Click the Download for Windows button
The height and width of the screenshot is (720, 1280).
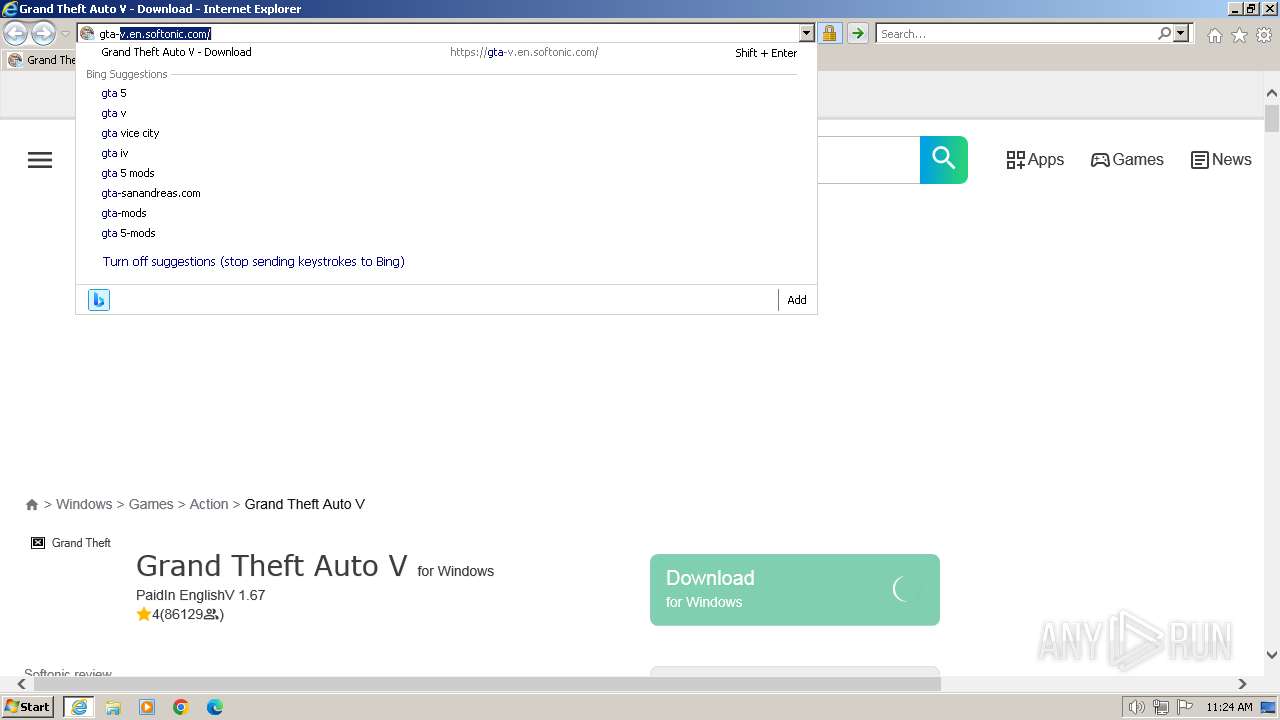click(795, 590)
